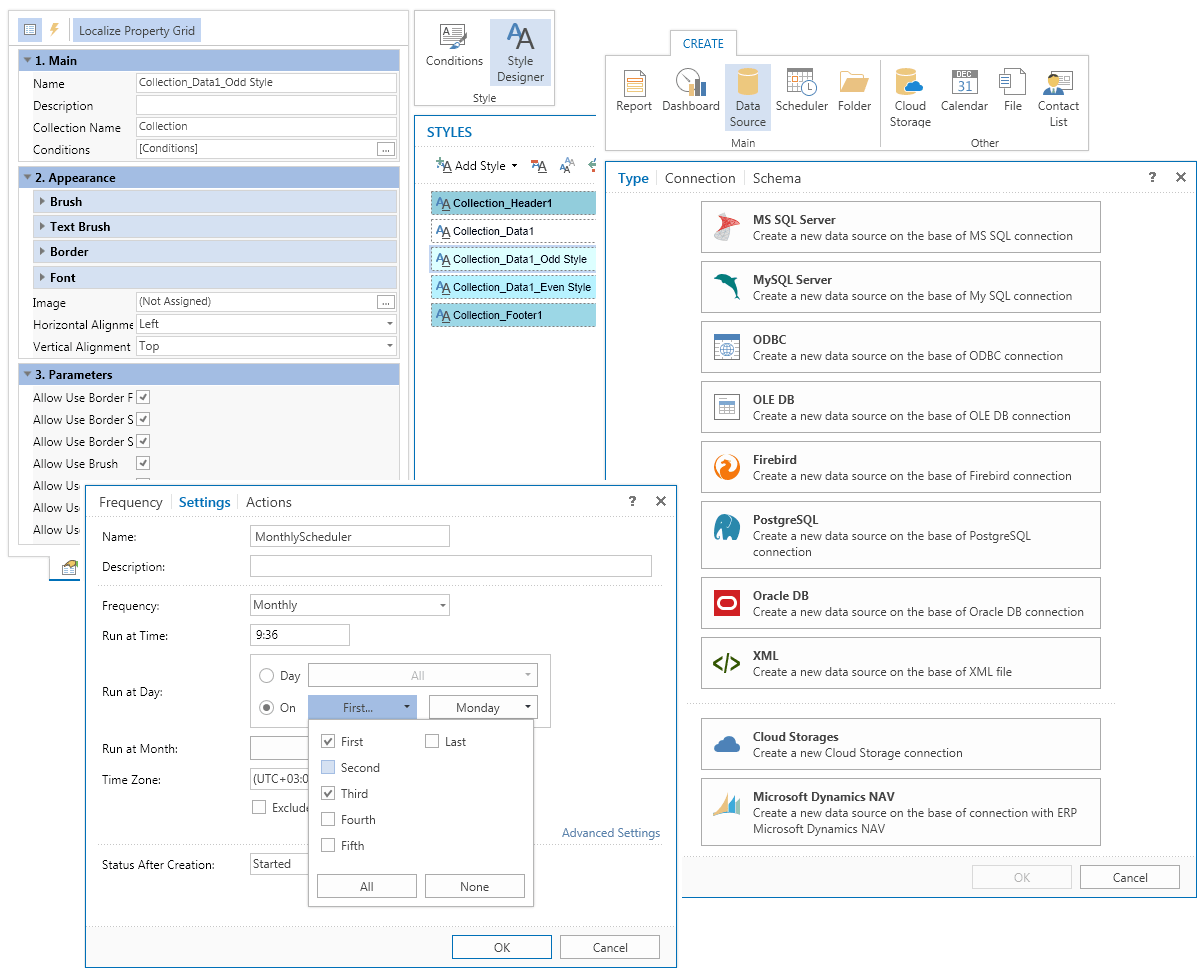Uncheck the Third week checkbox
Image resolution: width=1197 pixels, height=968 pixels.
tap(328, 793)
